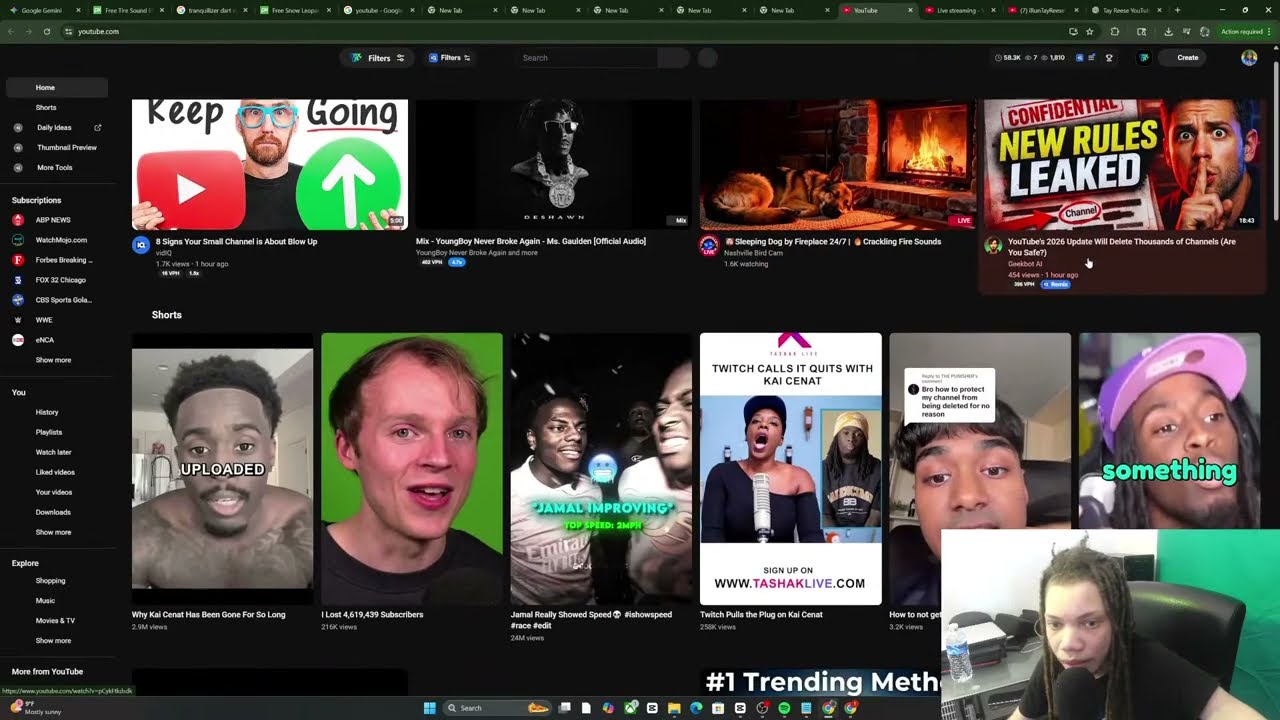Click the YouTube search field
The width and height of the screenshot is (1280, 720).
(588, 58)
